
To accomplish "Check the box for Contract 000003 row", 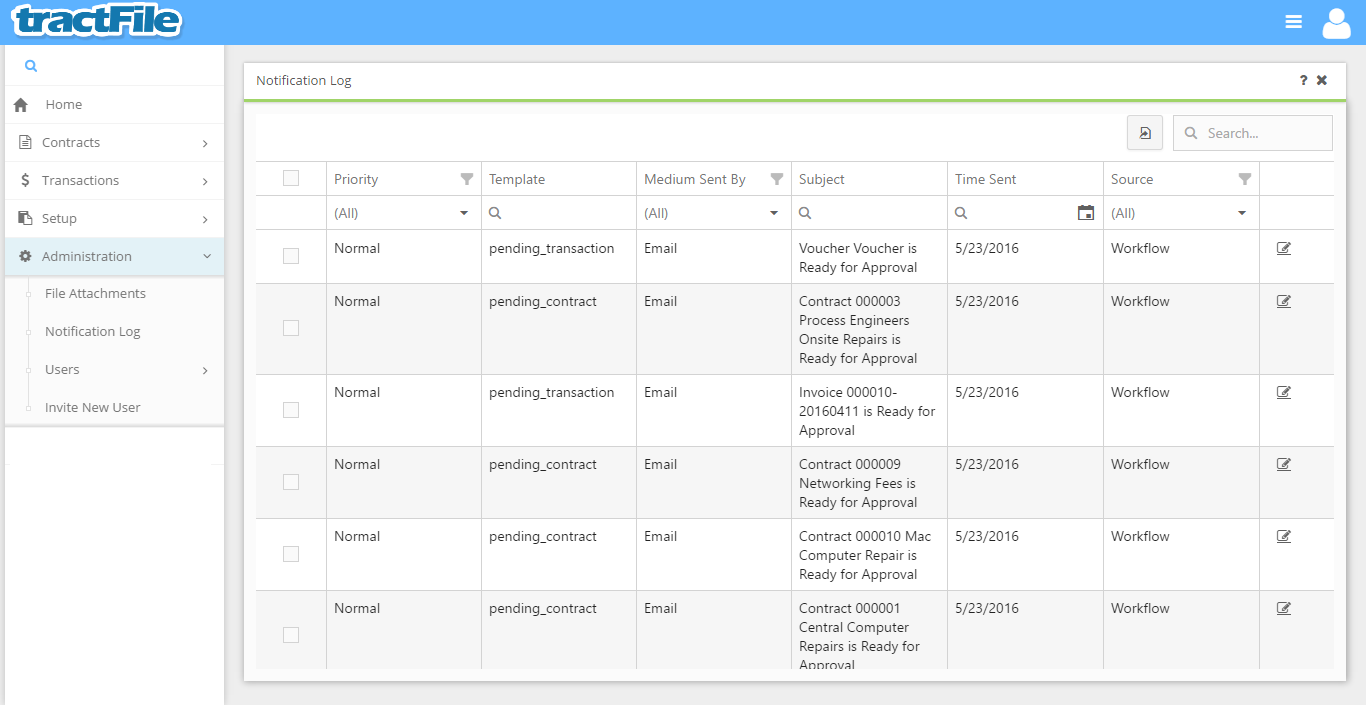I will point(291,328).
